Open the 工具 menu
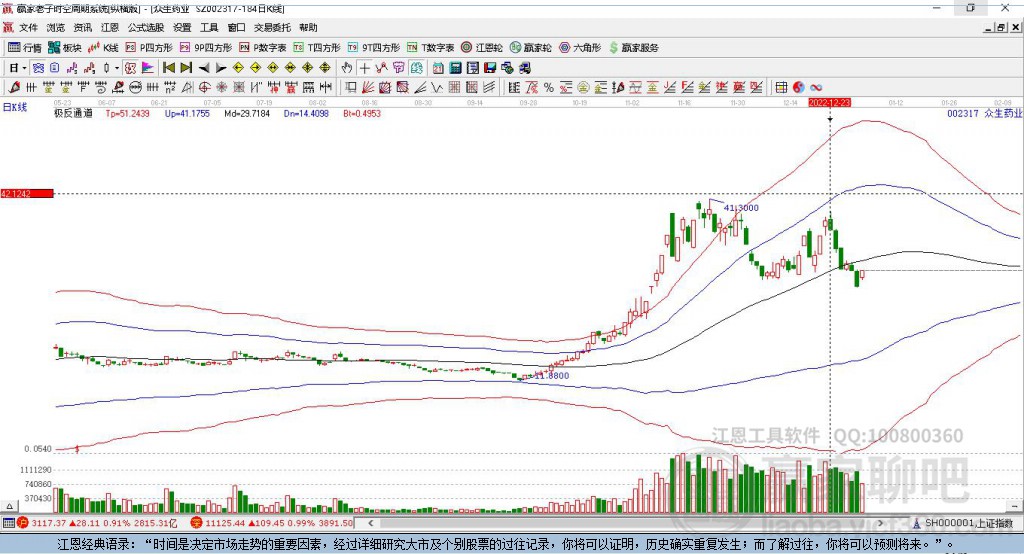 point(209,27)
